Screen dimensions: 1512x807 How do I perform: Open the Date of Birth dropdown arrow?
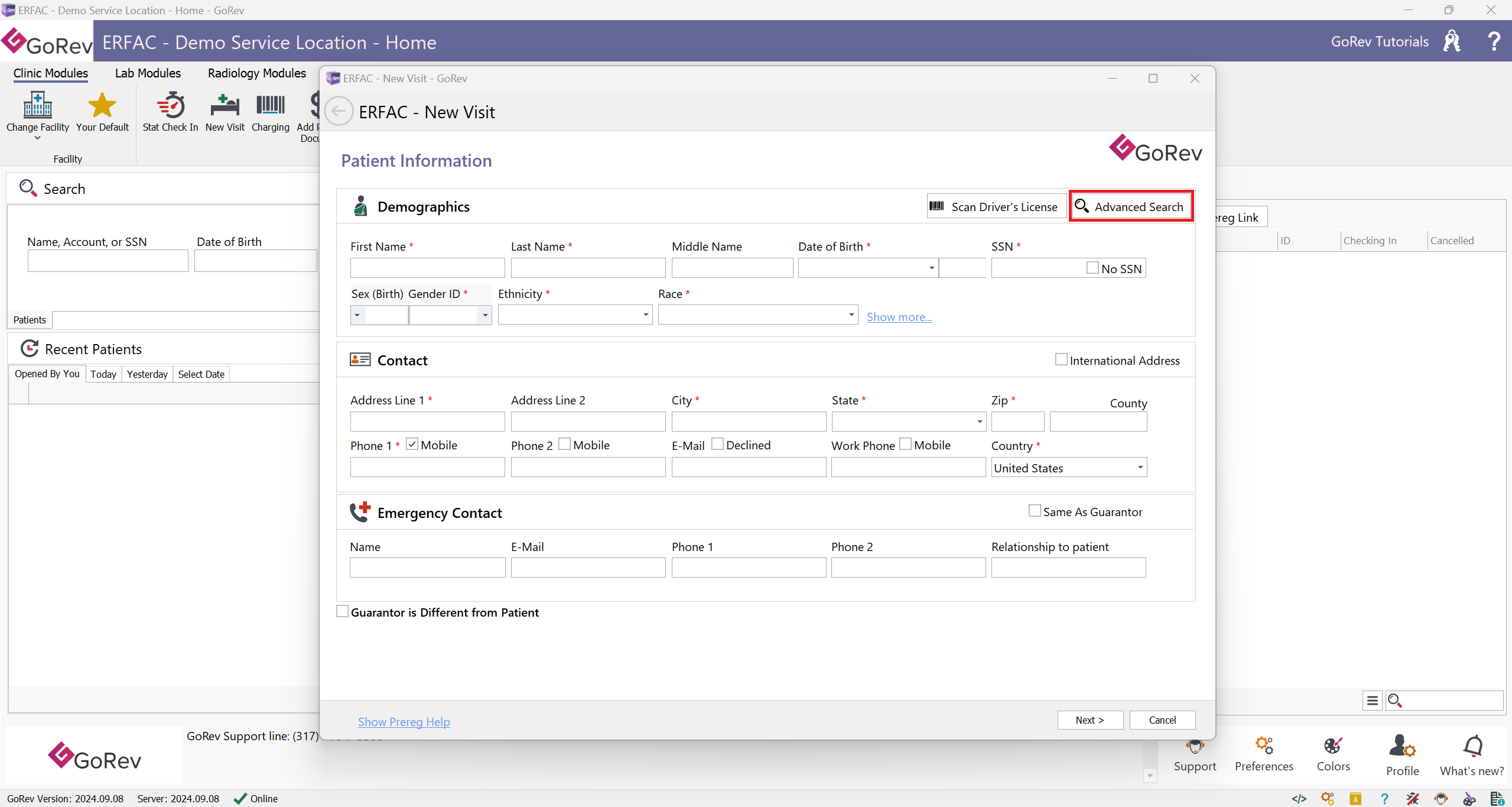pos(932,268)
